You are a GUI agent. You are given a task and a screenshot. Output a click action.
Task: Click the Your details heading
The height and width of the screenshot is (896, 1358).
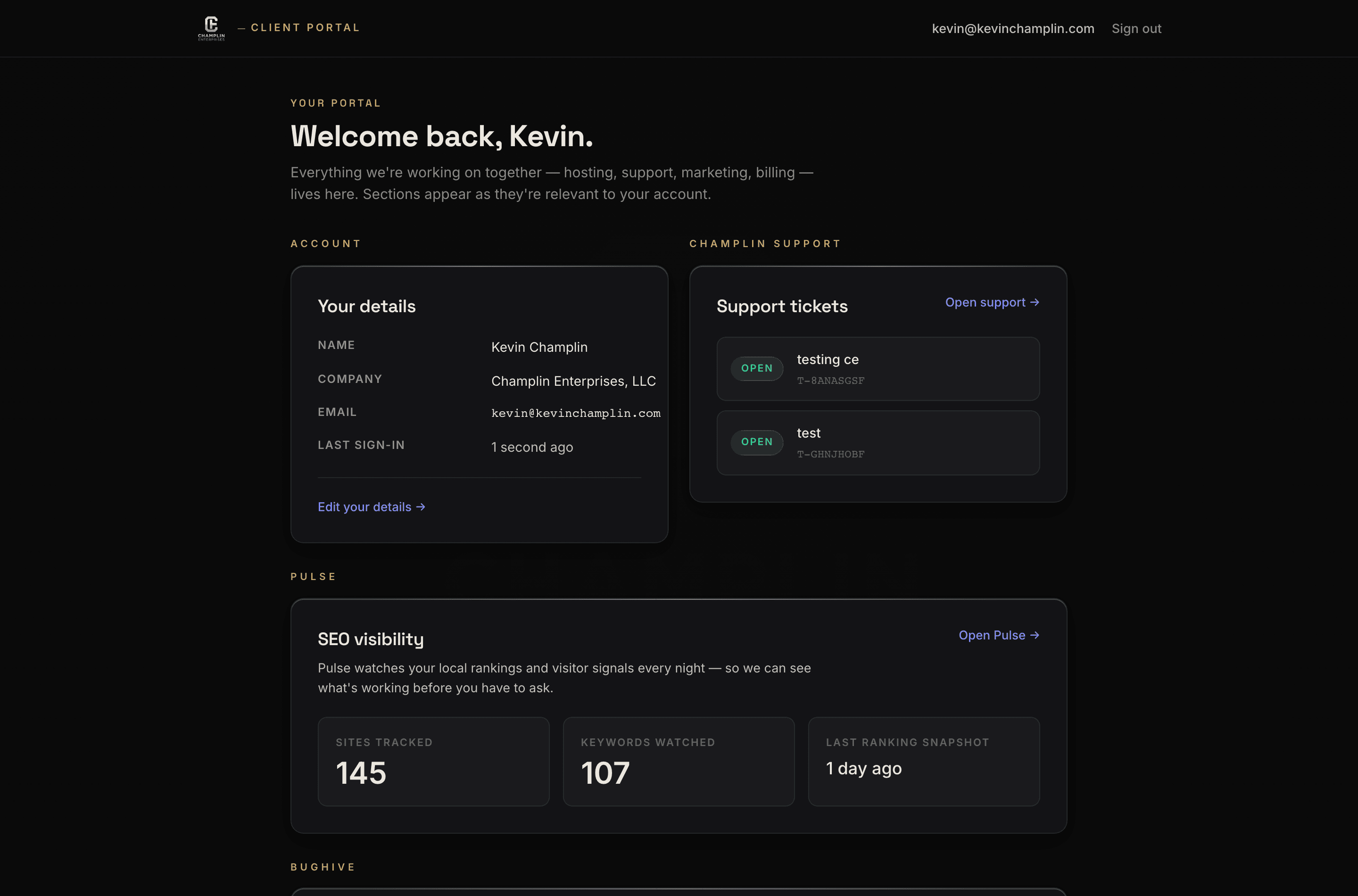click(x=366, y=306)
